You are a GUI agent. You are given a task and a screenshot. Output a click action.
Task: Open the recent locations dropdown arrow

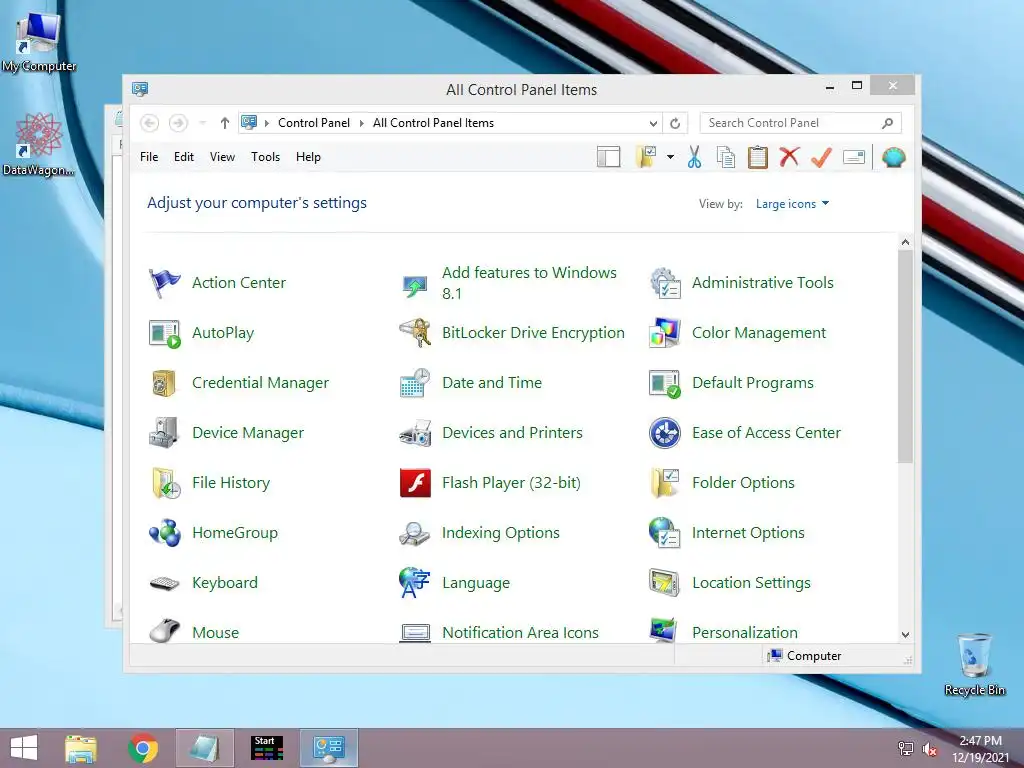point(202,123)
